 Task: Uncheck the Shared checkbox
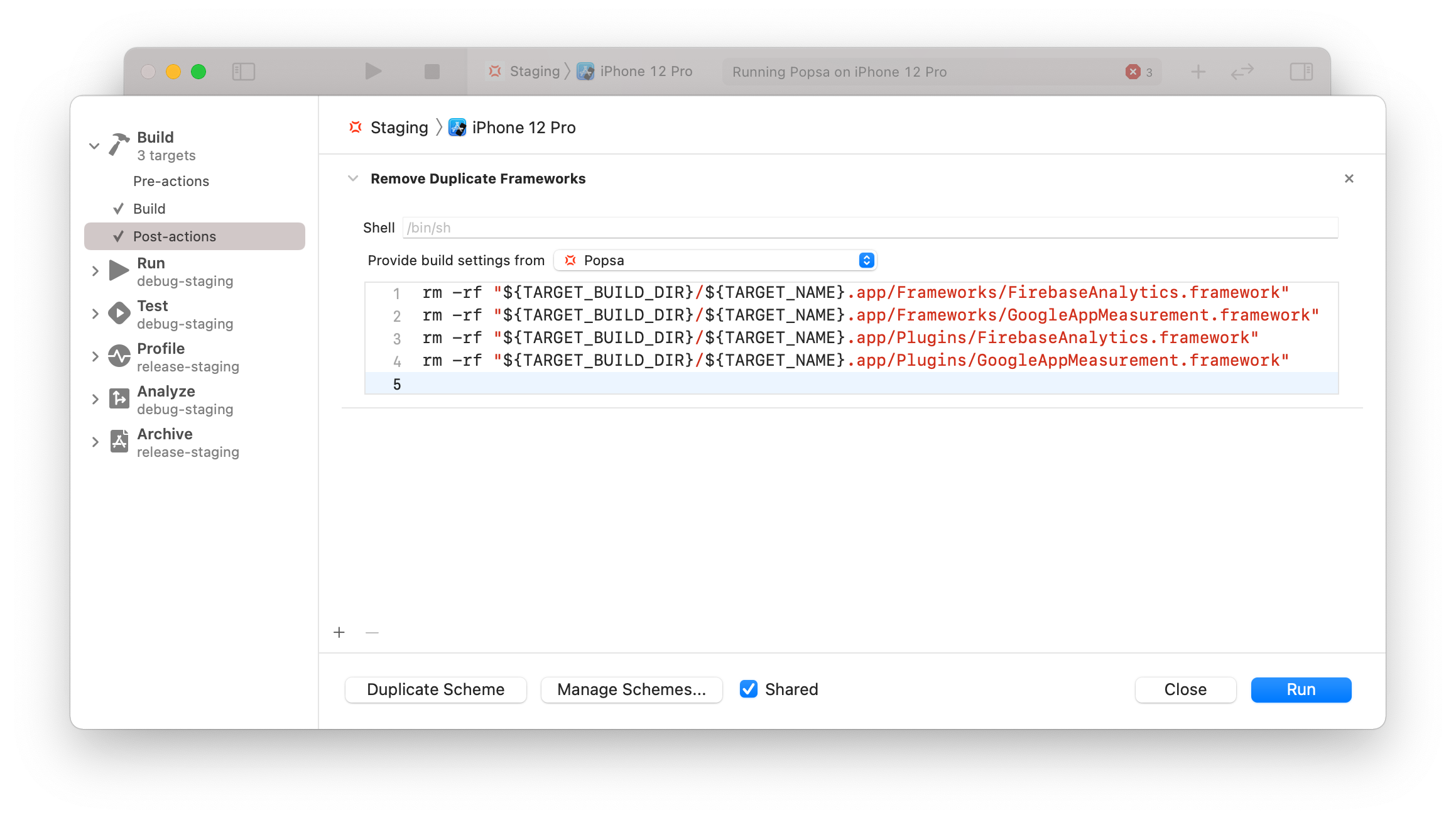(749, 689)
